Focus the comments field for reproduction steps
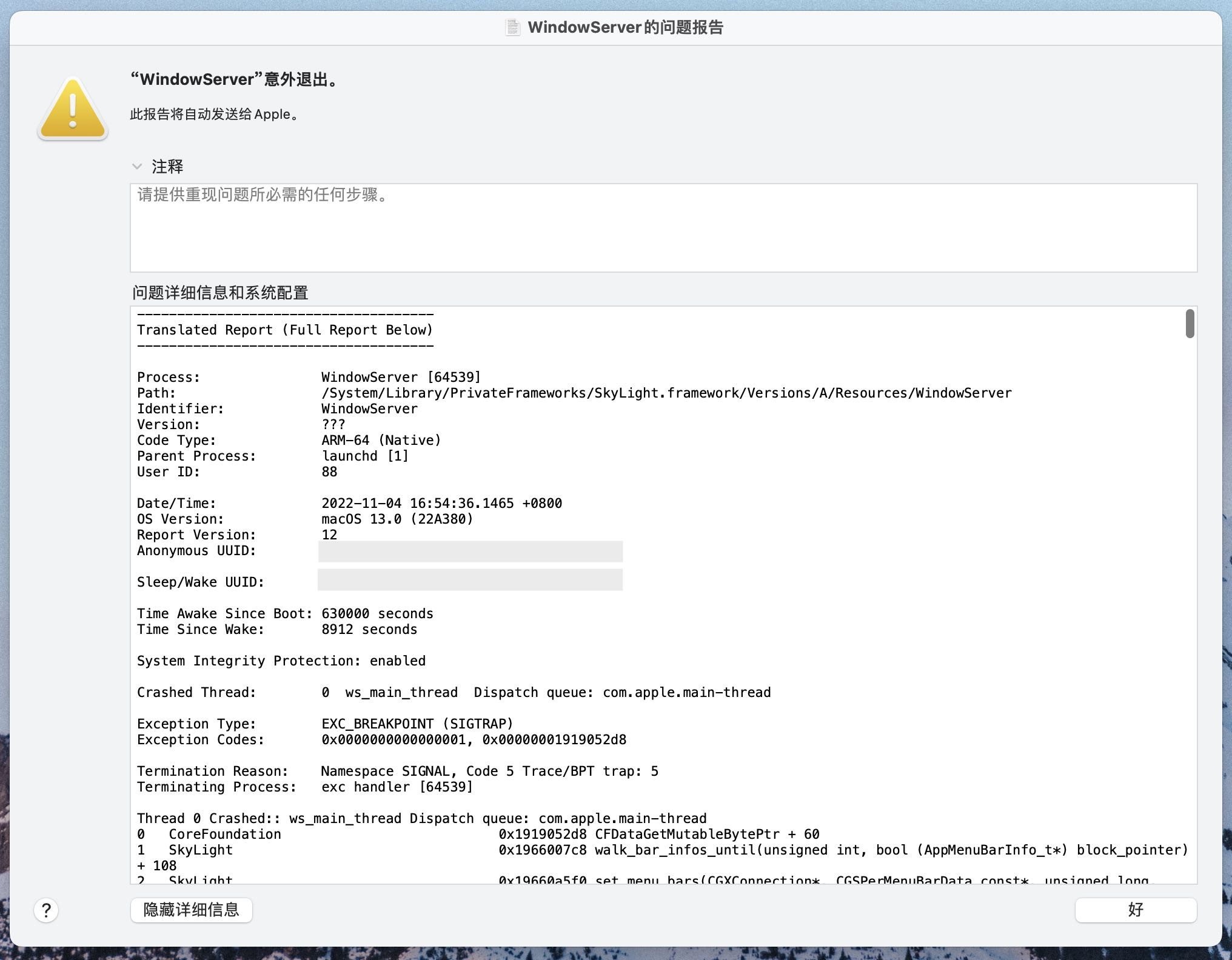The image size is (1232, 960). point(663,228)
